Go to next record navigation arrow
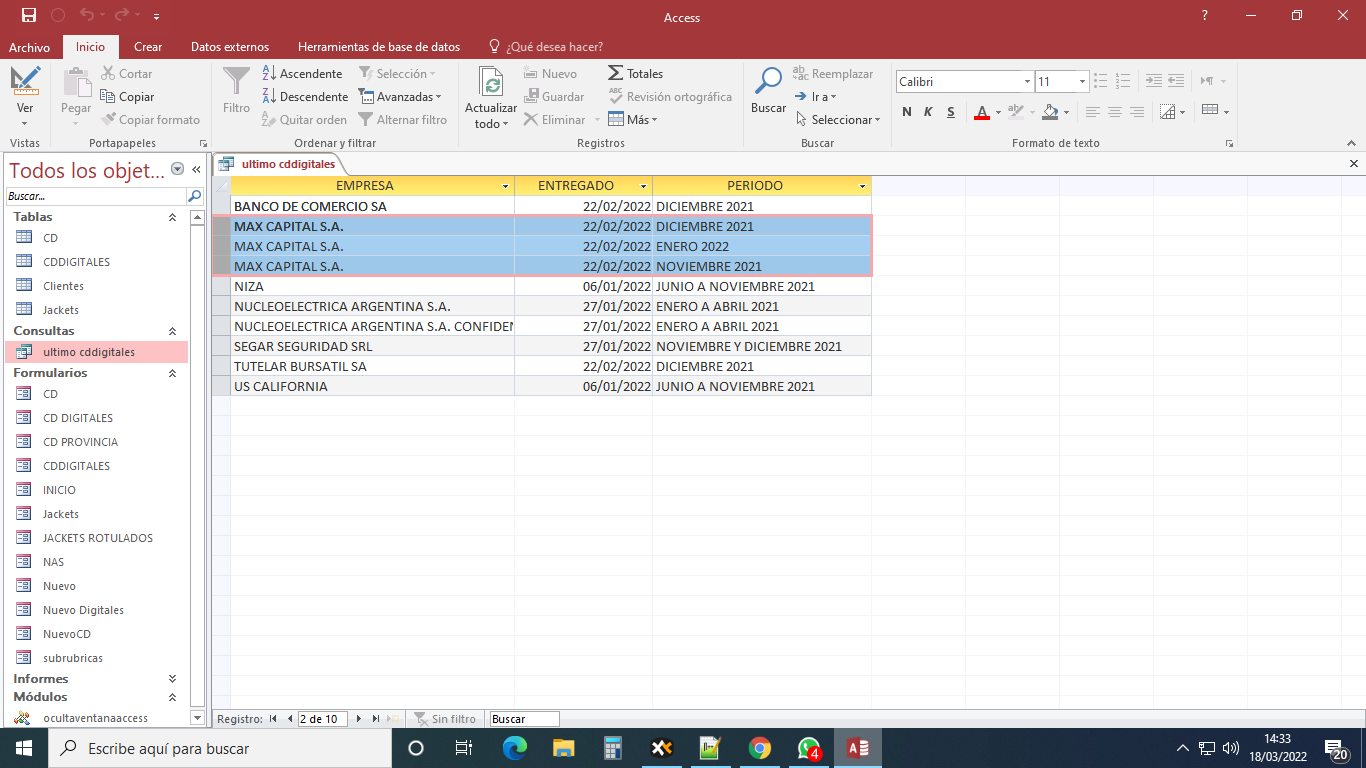The image size is (1366, 768). point(359,719)
